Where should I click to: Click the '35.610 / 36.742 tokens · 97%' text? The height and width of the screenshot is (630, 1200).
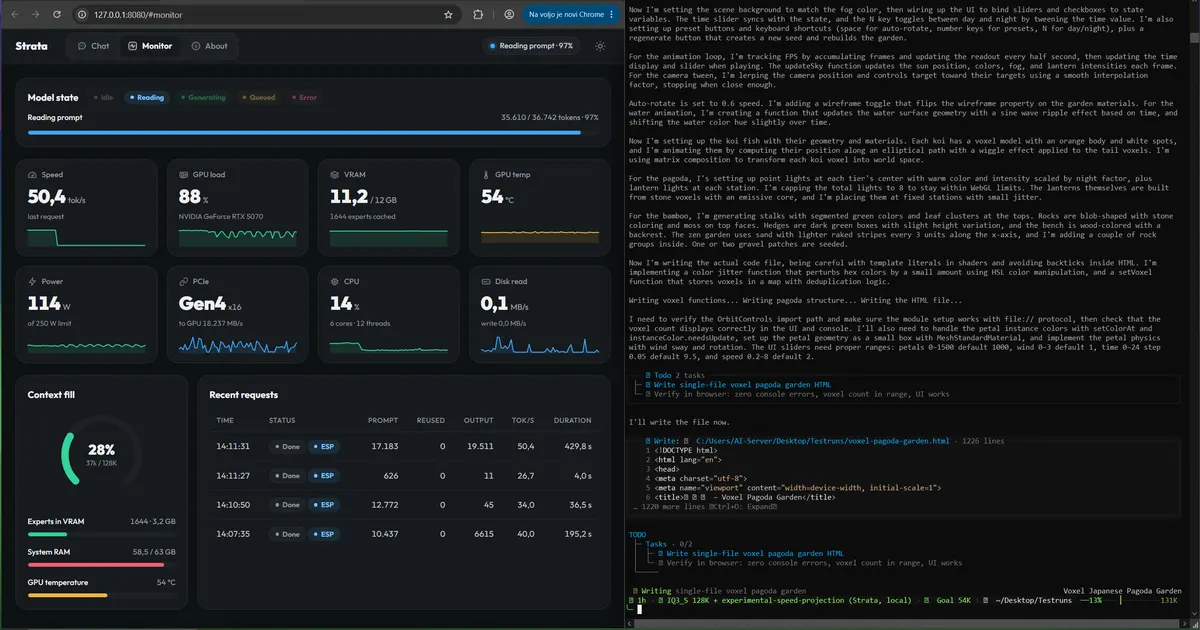coord(549,117)
